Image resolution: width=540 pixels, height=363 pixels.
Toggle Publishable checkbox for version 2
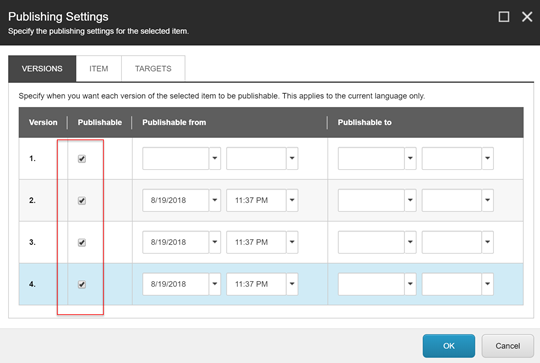pos(82,200)
